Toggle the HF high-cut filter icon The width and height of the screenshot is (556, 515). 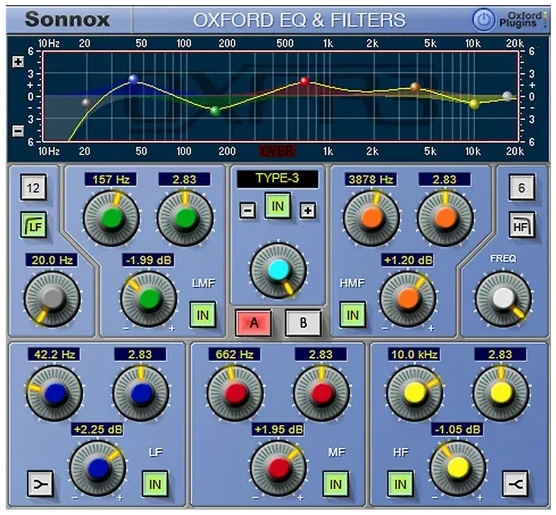(x=521, y=225)
